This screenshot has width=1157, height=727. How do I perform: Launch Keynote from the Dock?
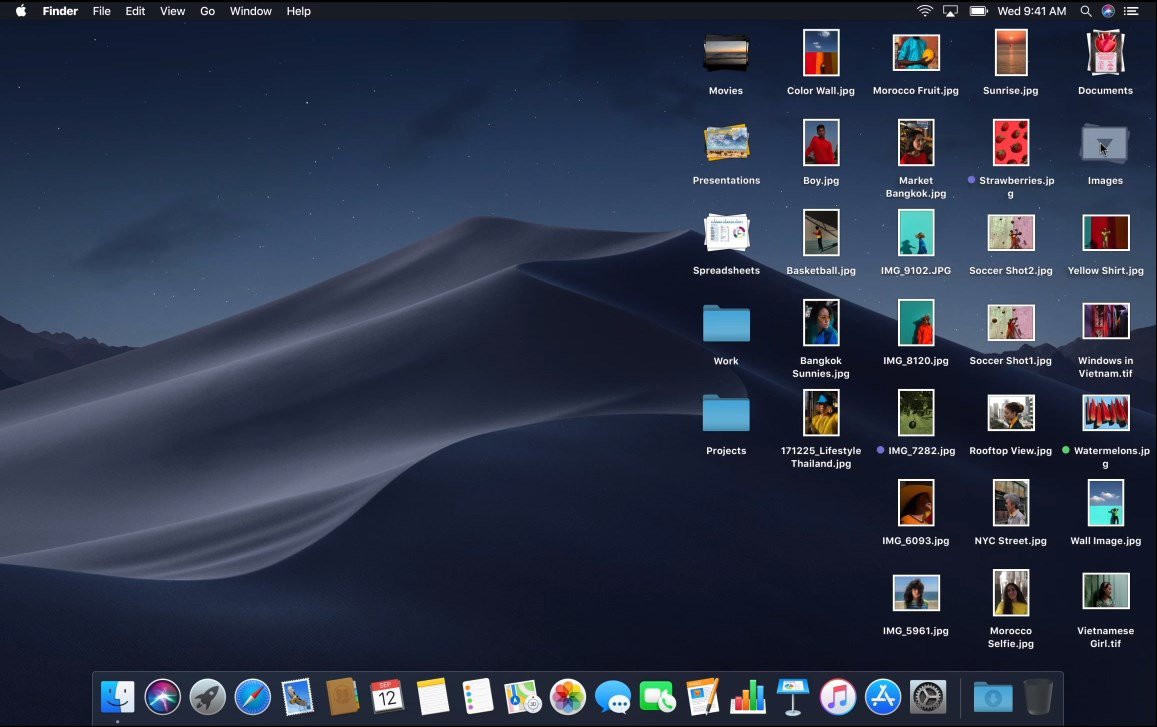792,697
